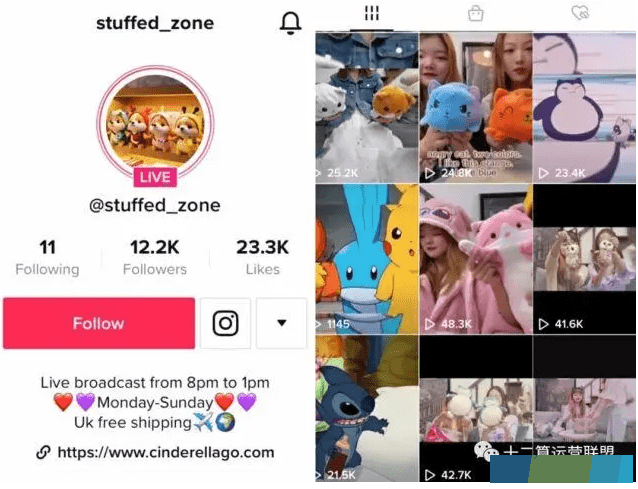Image resolution: width=638 pixels, height=489 pixels.
Task: Switch to the liked videos heart tab
Action: click(x=580, y=13)
